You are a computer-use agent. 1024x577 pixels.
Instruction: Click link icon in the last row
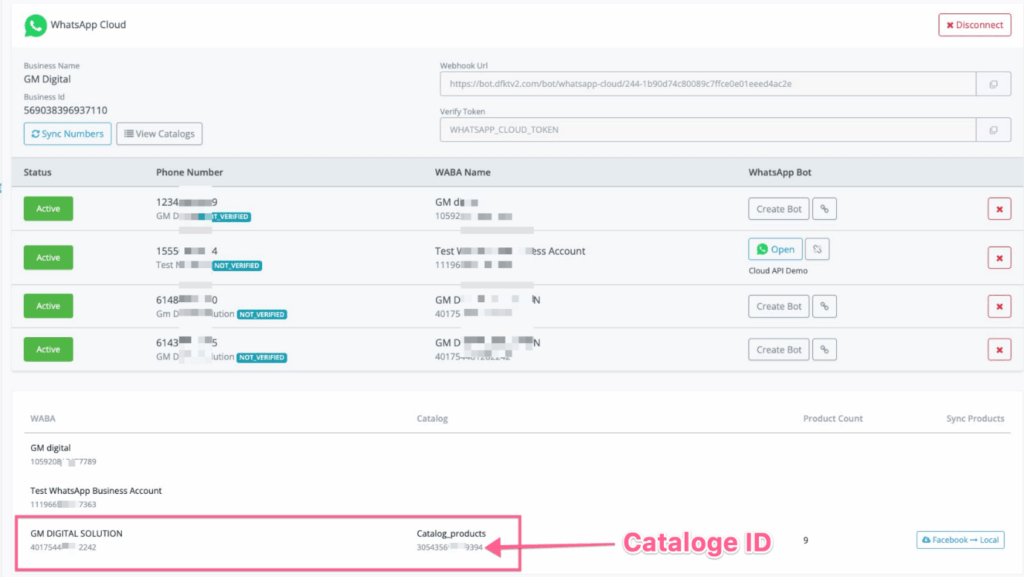point(824,349)
